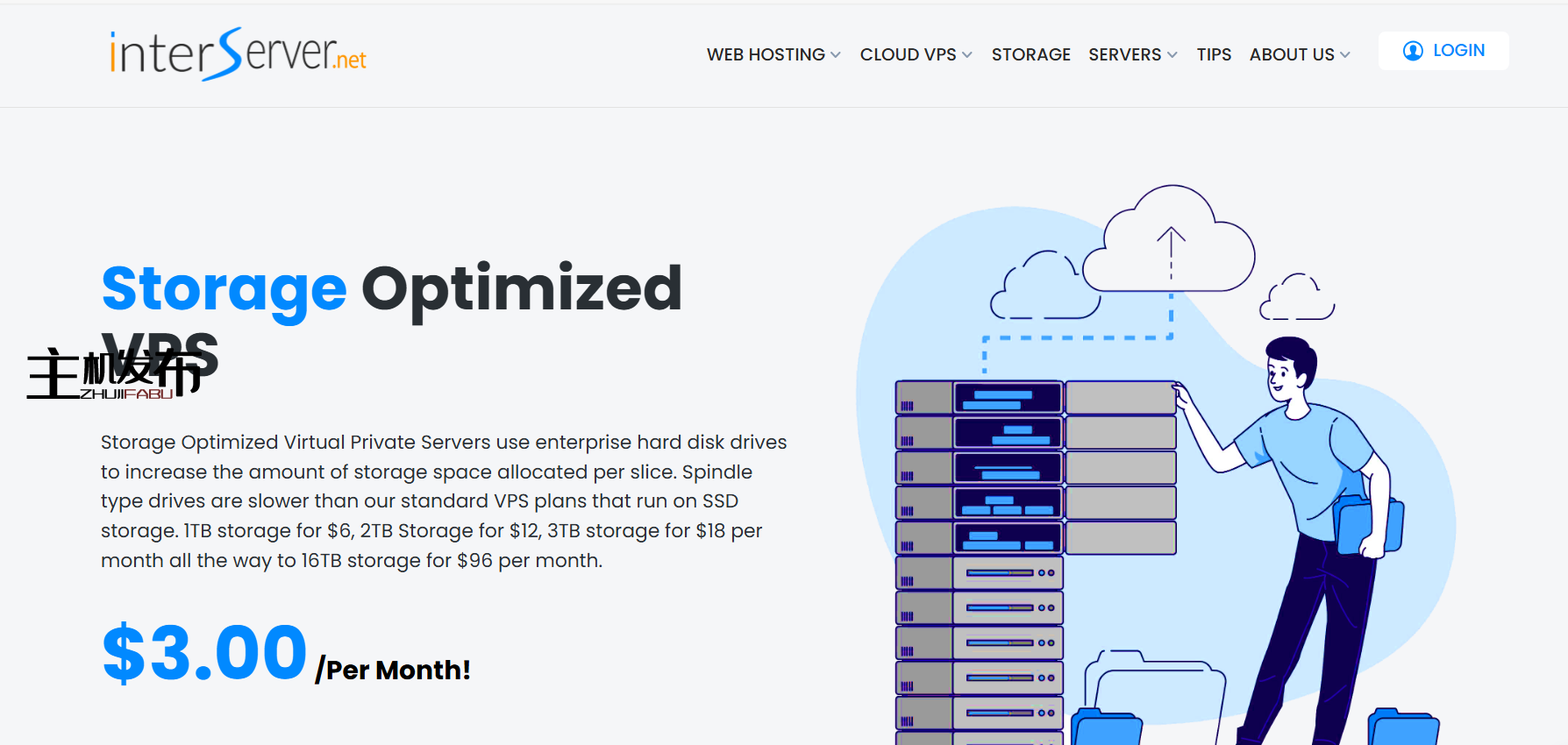Click the blue folder held under the man's arm
Viewport: 1568px width, 745px height.
click(x=1366, y=524)
